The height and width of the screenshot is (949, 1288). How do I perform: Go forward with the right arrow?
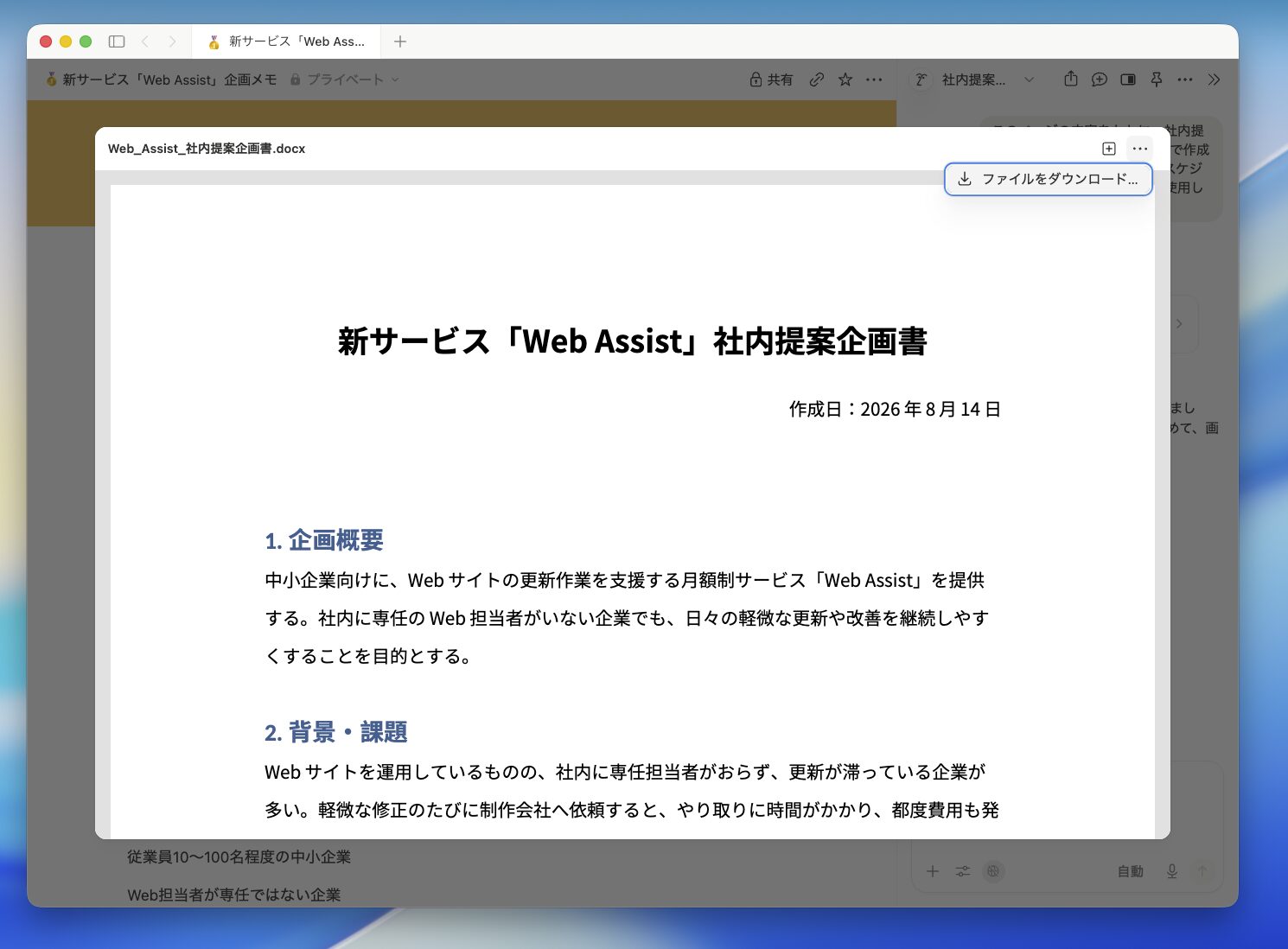tap(172, 41)
